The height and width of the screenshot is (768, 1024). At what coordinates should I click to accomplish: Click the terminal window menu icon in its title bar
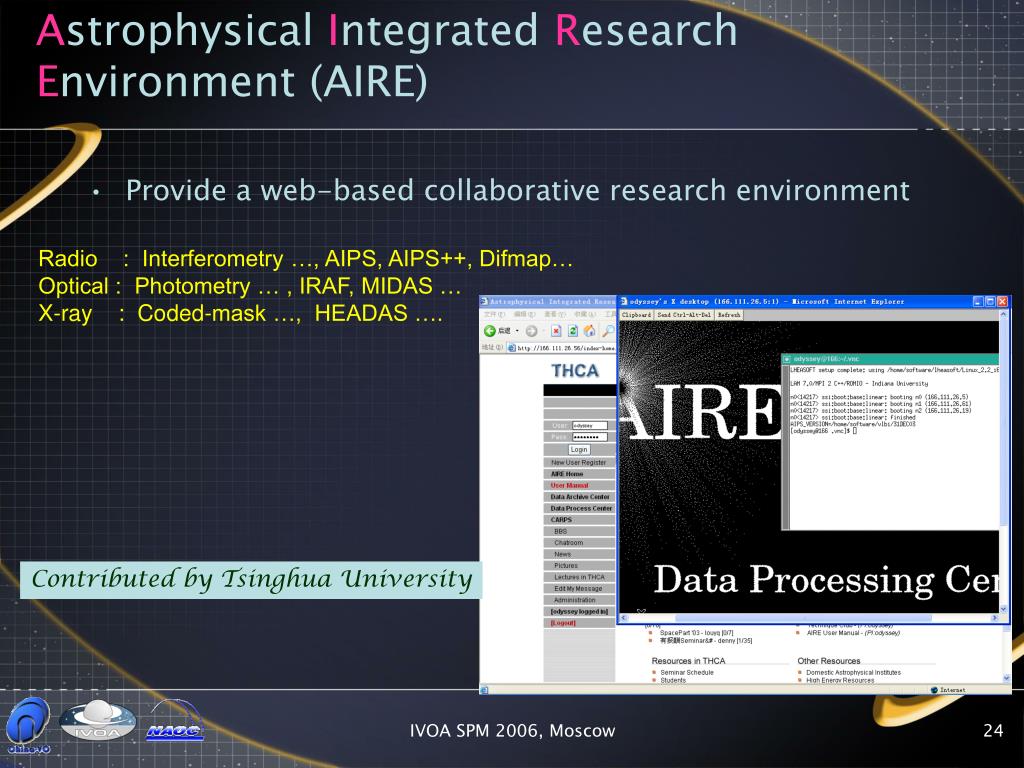pos(787,359)
